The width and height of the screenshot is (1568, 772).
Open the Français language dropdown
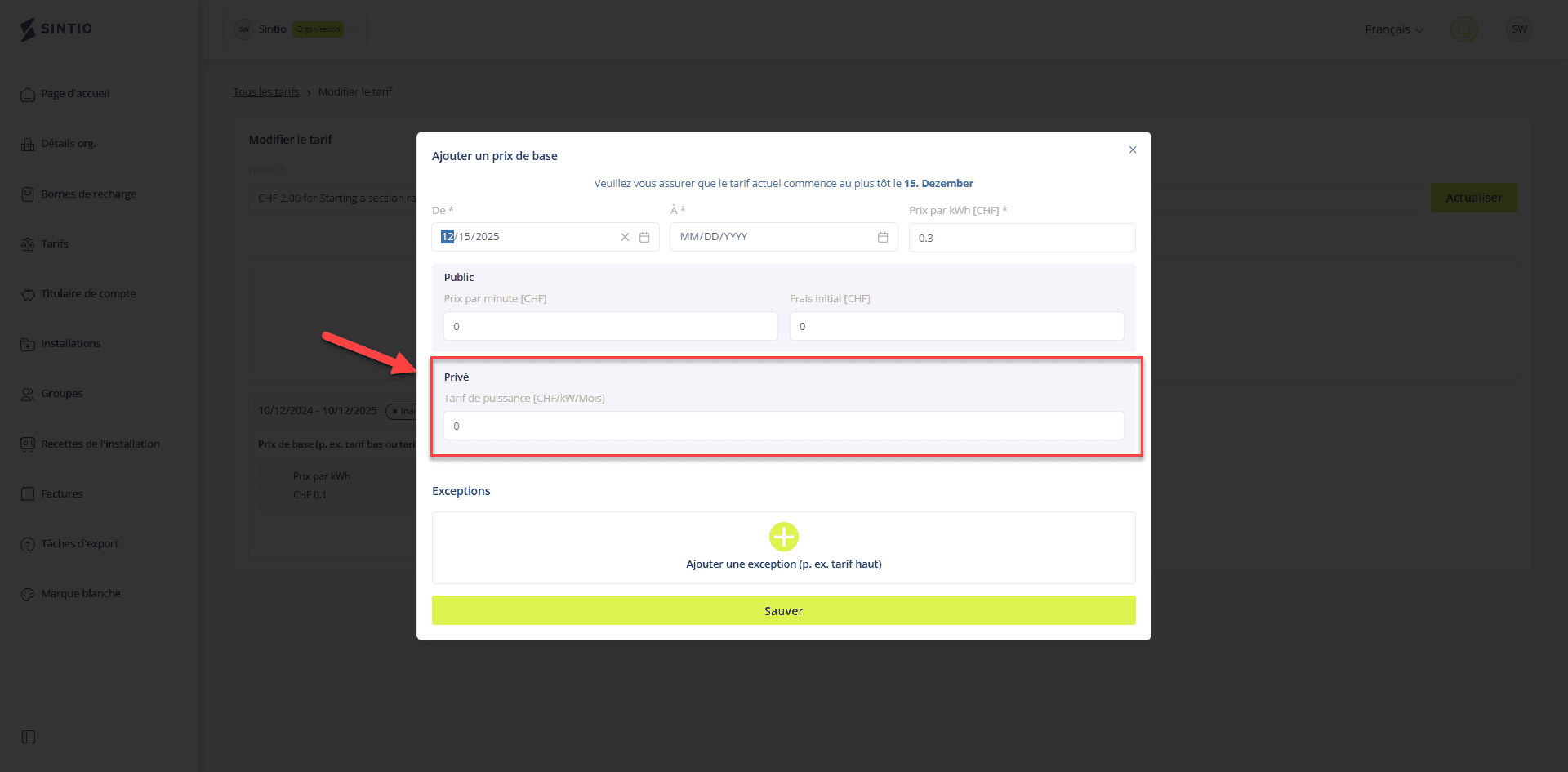click(1393, 29)
